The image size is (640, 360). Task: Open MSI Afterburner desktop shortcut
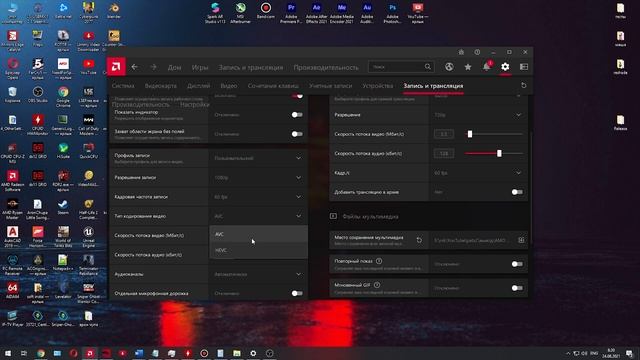(240, 12)
